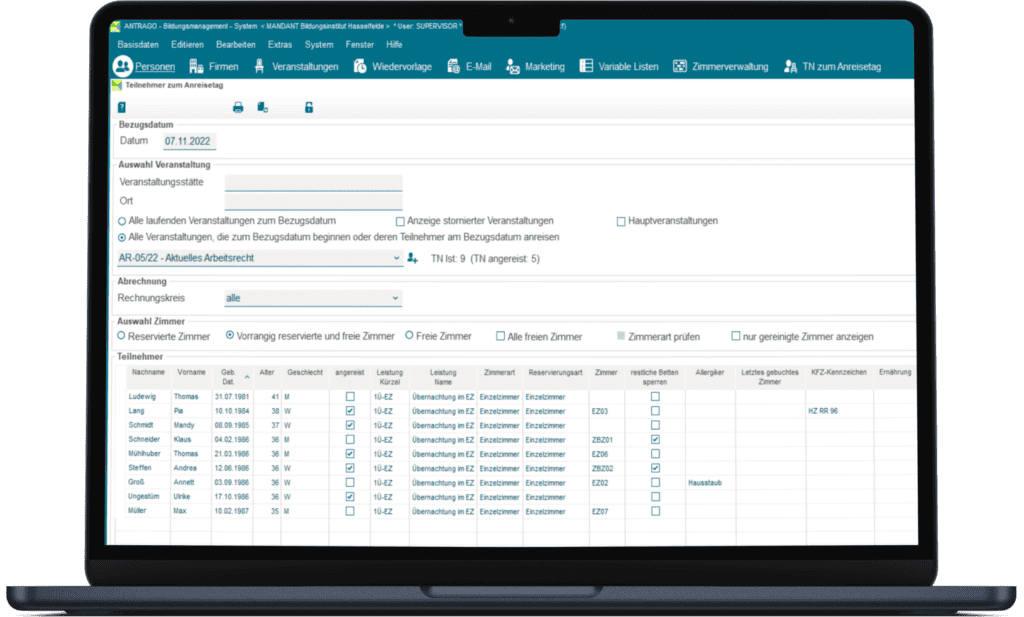Open the Fenster menu
This screenshot has width=1024, height=617.
click(360, 44)
